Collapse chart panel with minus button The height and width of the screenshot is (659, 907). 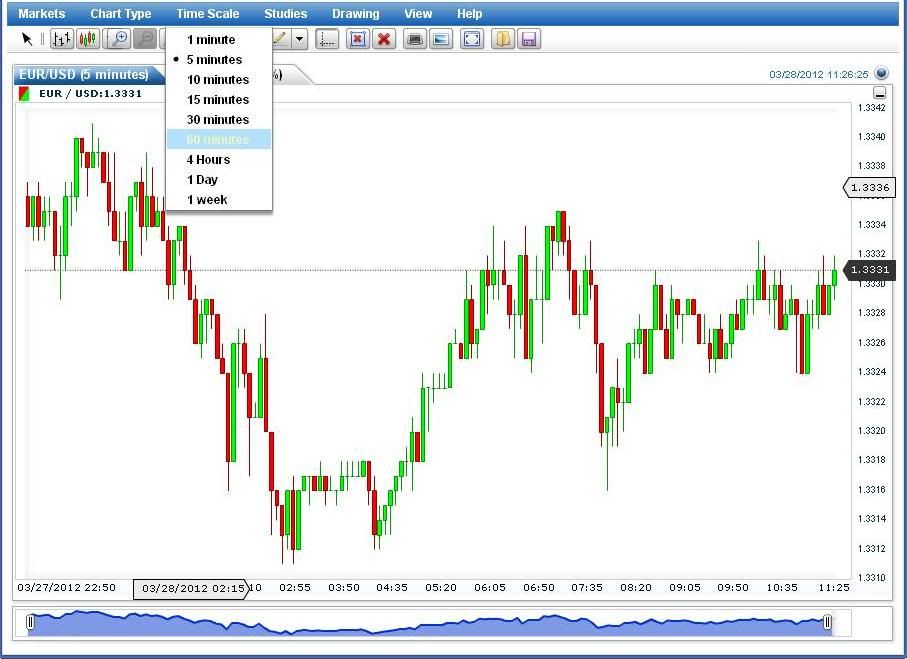879,93
